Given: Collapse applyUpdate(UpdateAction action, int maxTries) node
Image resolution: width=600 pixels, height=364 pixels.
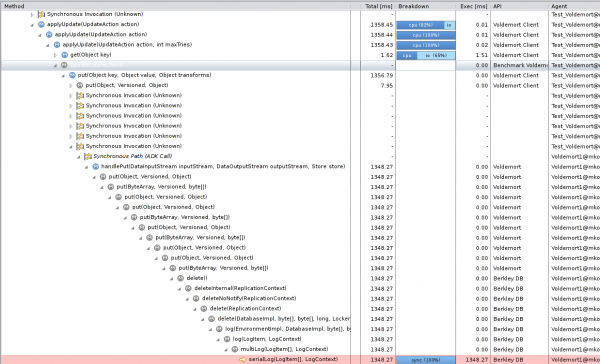Looking at the screenshot, I should 47,45.
